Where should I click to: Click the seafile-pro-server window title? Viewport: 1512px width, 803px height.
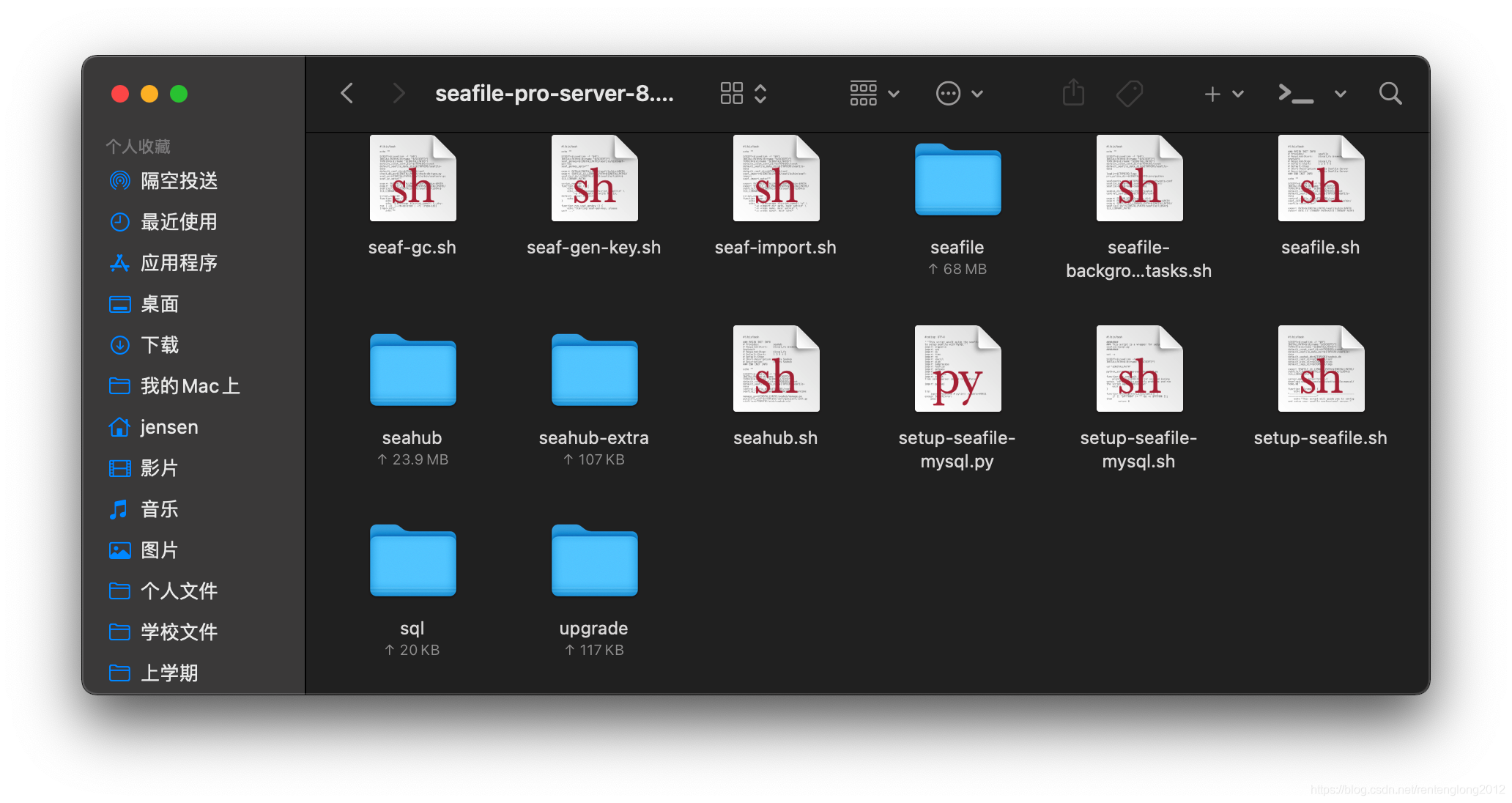point(555,93)
